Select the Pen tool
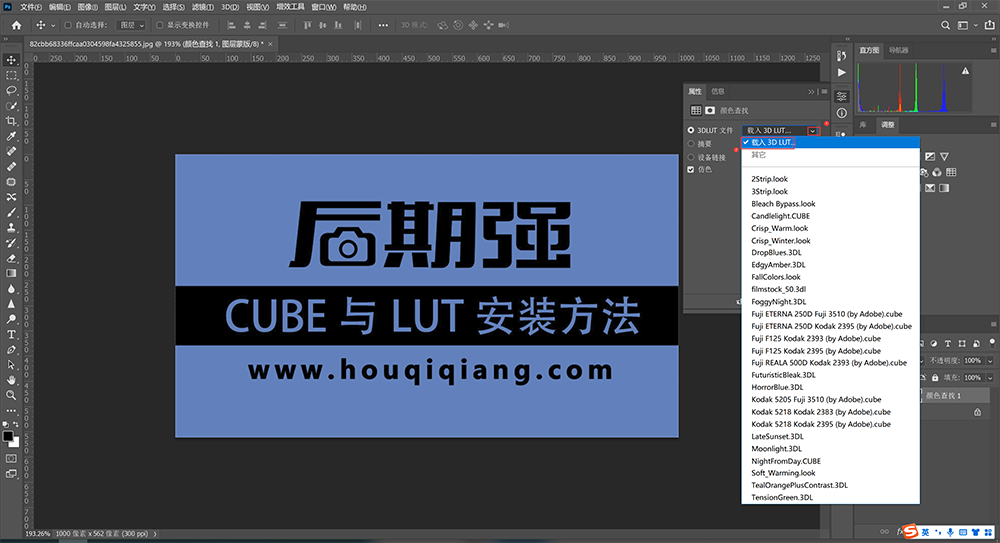Screen dimensions: 1000x543 (x=11, y=350)
